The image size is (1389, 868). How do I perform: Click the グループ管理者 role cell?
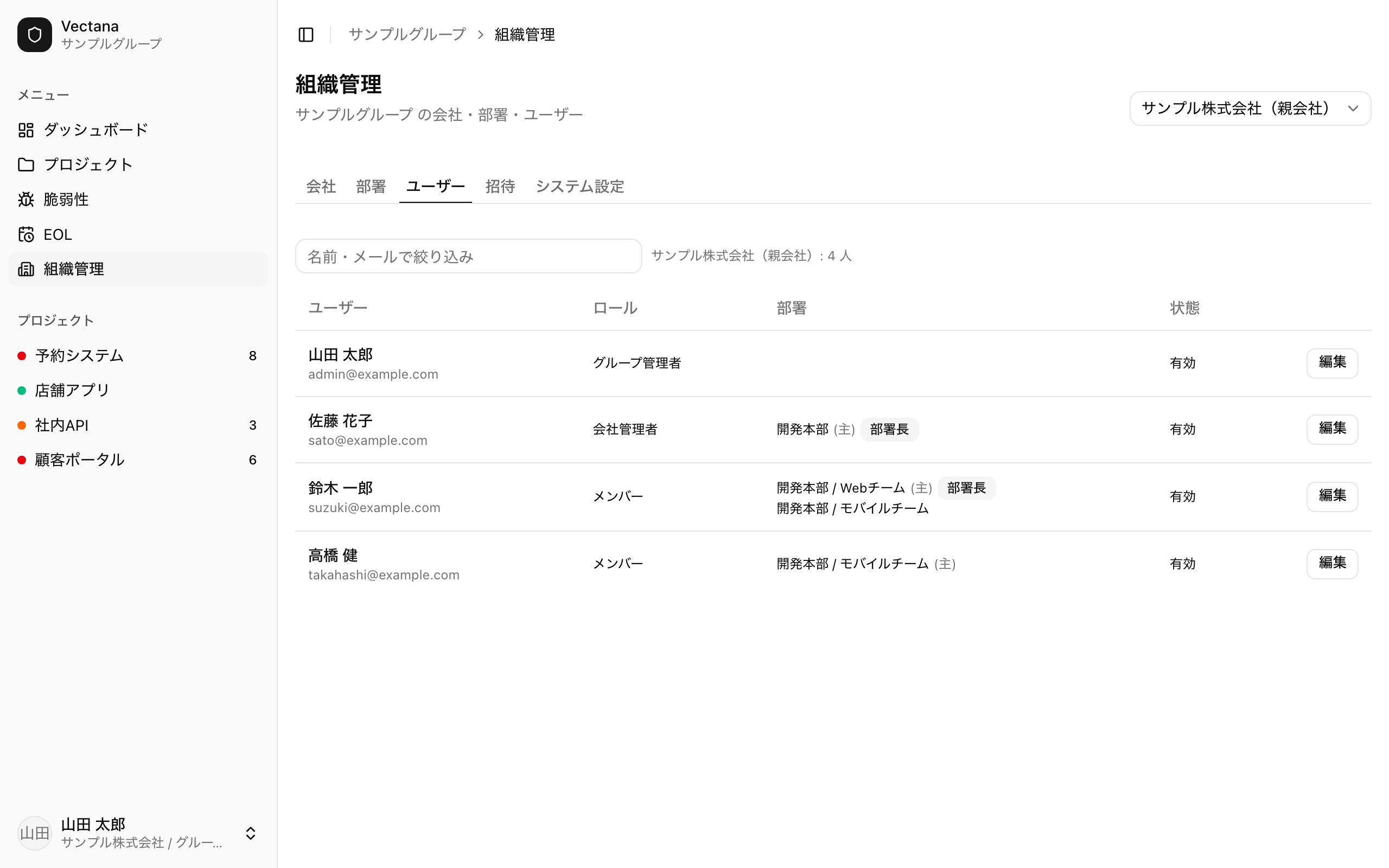[x=636, y=363]
